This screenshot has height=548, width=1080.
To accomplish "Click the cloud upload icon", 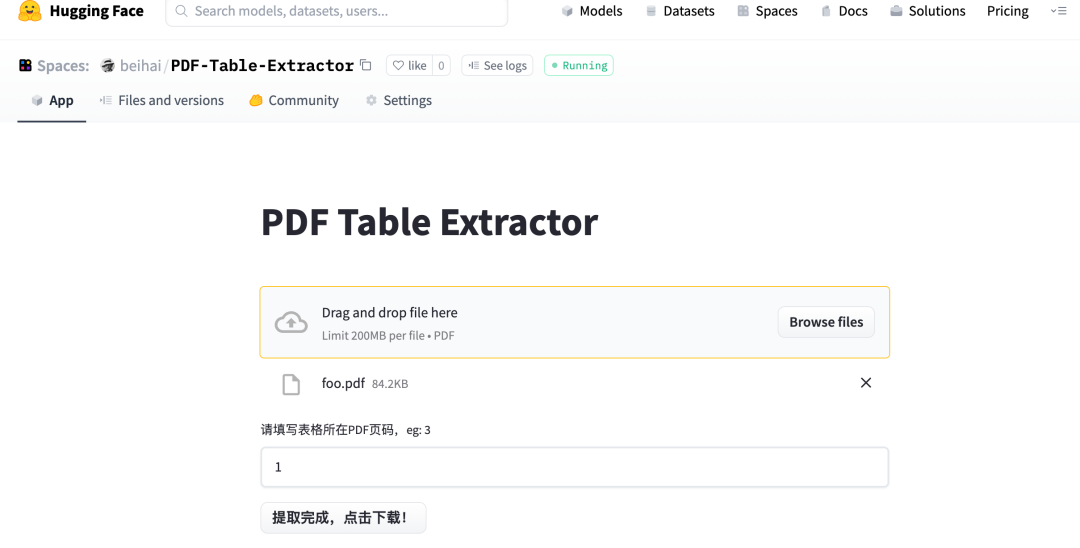I will tap(291, 322).
